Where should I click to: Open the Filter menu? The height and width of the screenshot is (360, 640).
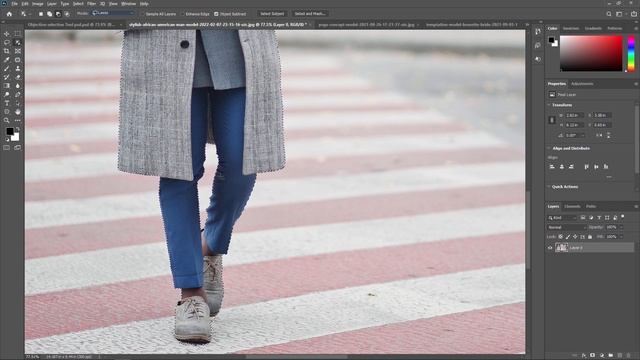point(91,4)
